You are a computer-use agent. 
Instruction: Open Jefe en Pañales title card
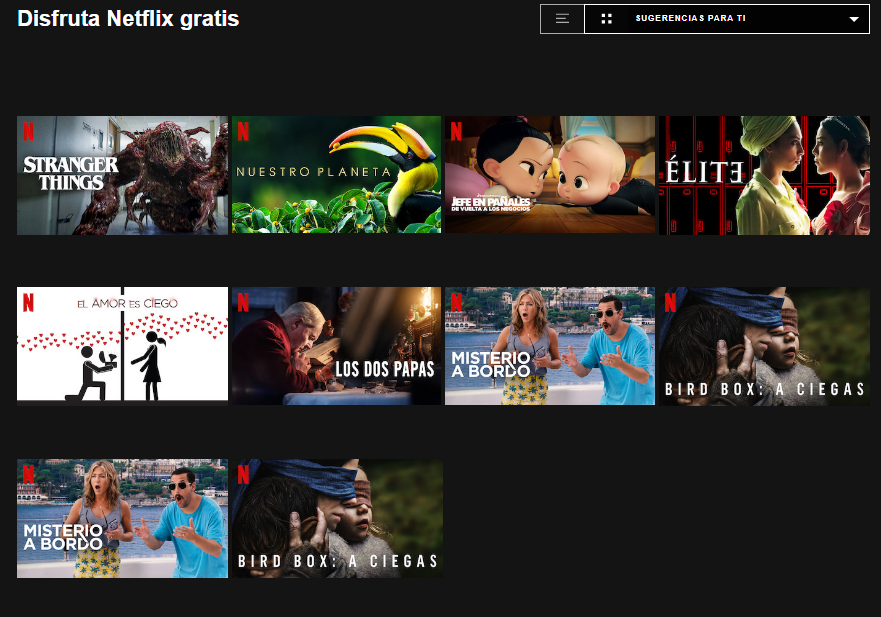click(x=549, y=176)
